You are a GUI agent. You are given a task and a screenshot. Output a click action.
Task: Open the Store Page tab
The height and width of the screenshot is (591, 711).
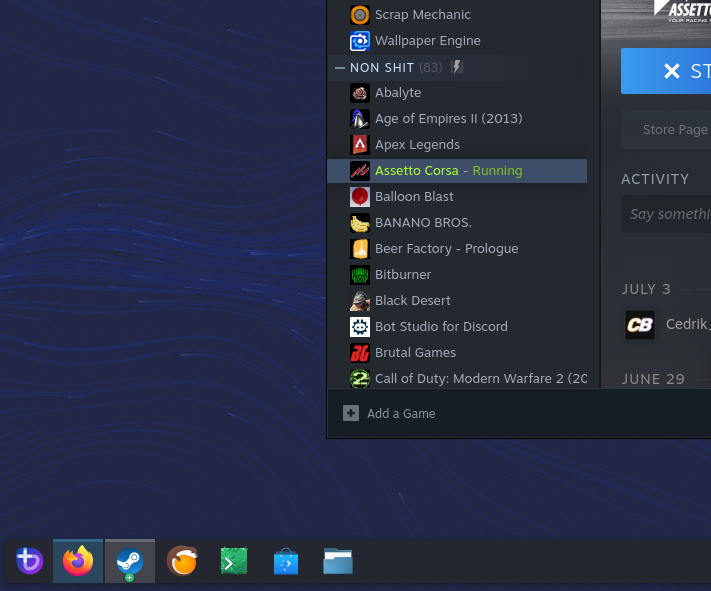pyautogui.click(x=675, y=130)
